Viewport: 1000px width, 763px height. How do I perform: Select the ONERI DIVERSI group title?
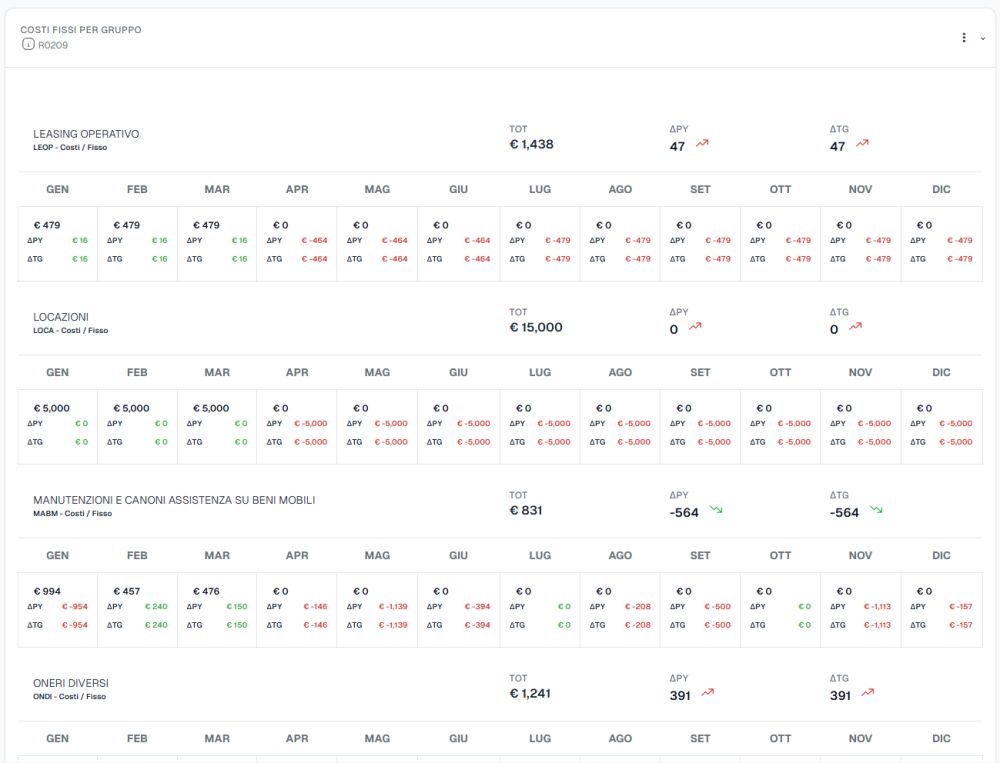click(71, 683)
